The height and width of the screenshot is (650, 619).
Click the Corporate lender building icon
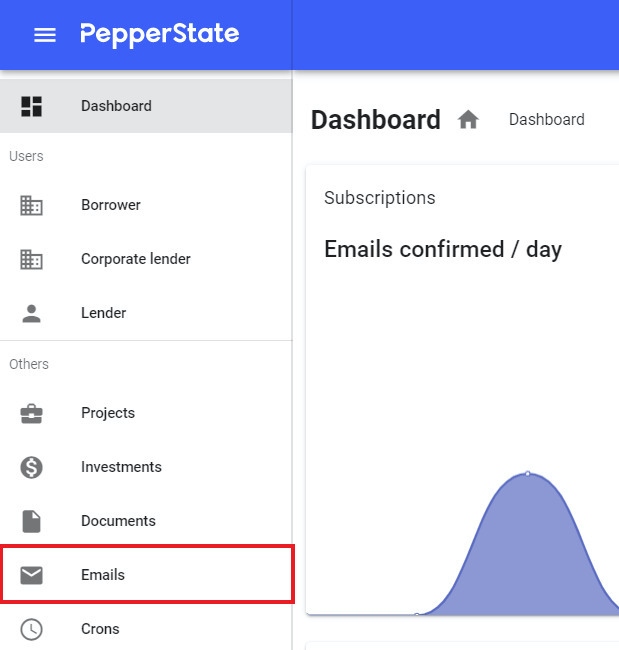[x=32, y=259]
